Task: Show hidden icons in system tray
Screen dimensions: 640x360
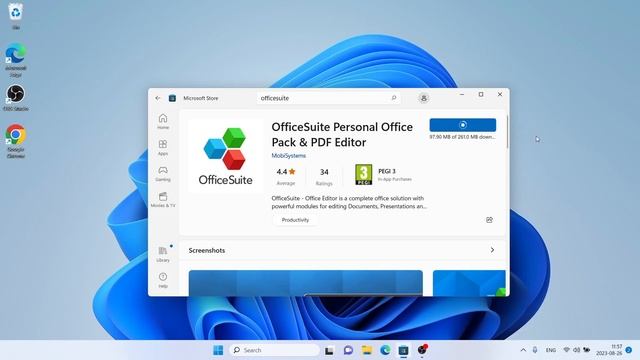Action: pos(523,350)
